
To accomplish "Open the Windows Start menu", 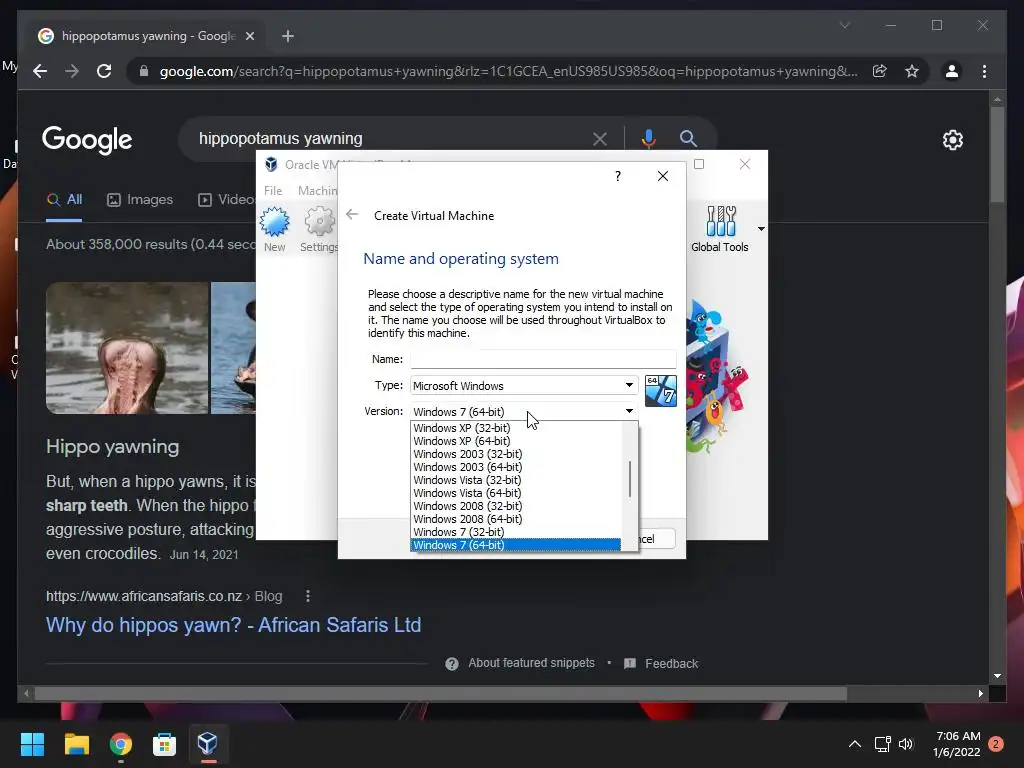I will [32, 744].
